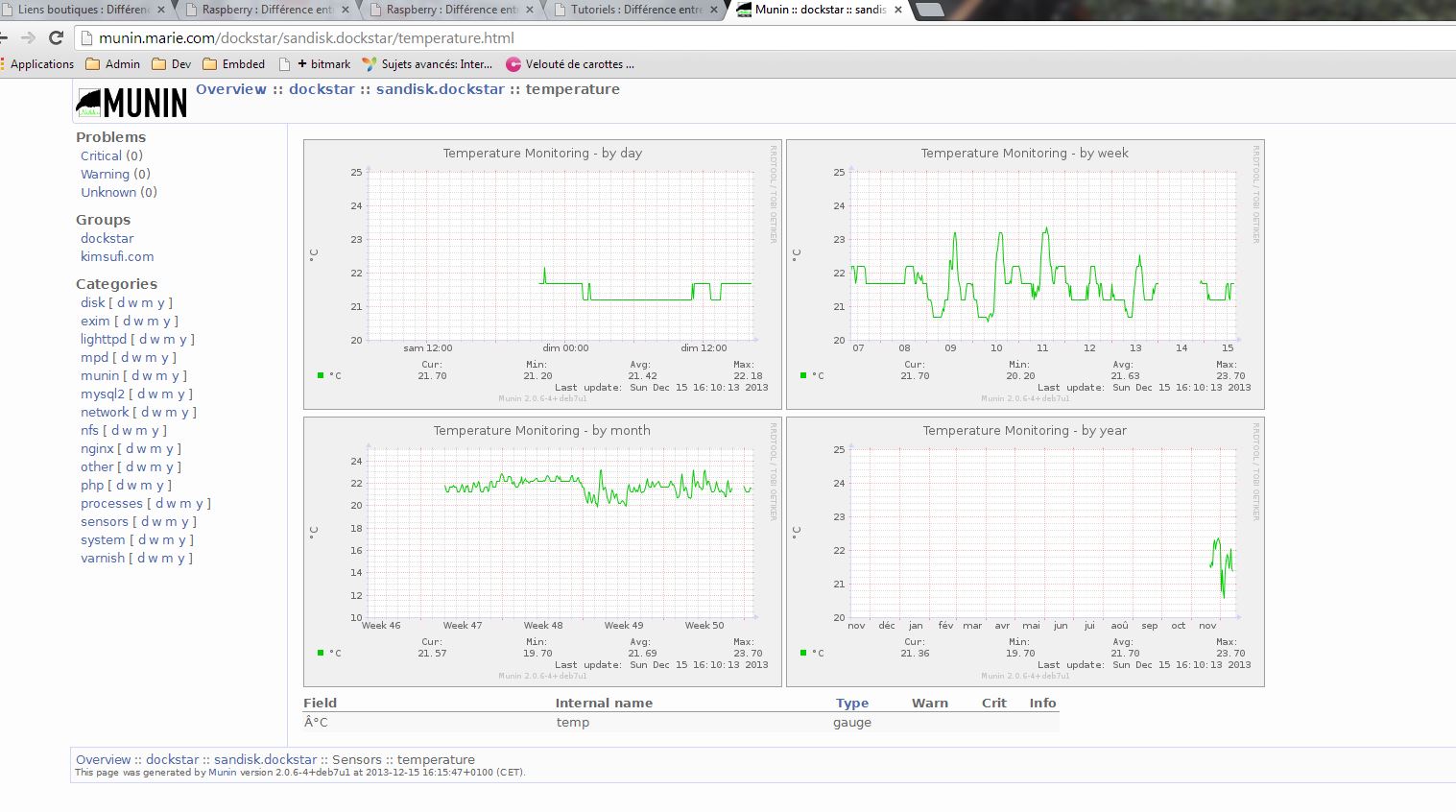Open the kimsufi.com group link
This screenshot has width=1456, height=812.
[x=116, y=256]
